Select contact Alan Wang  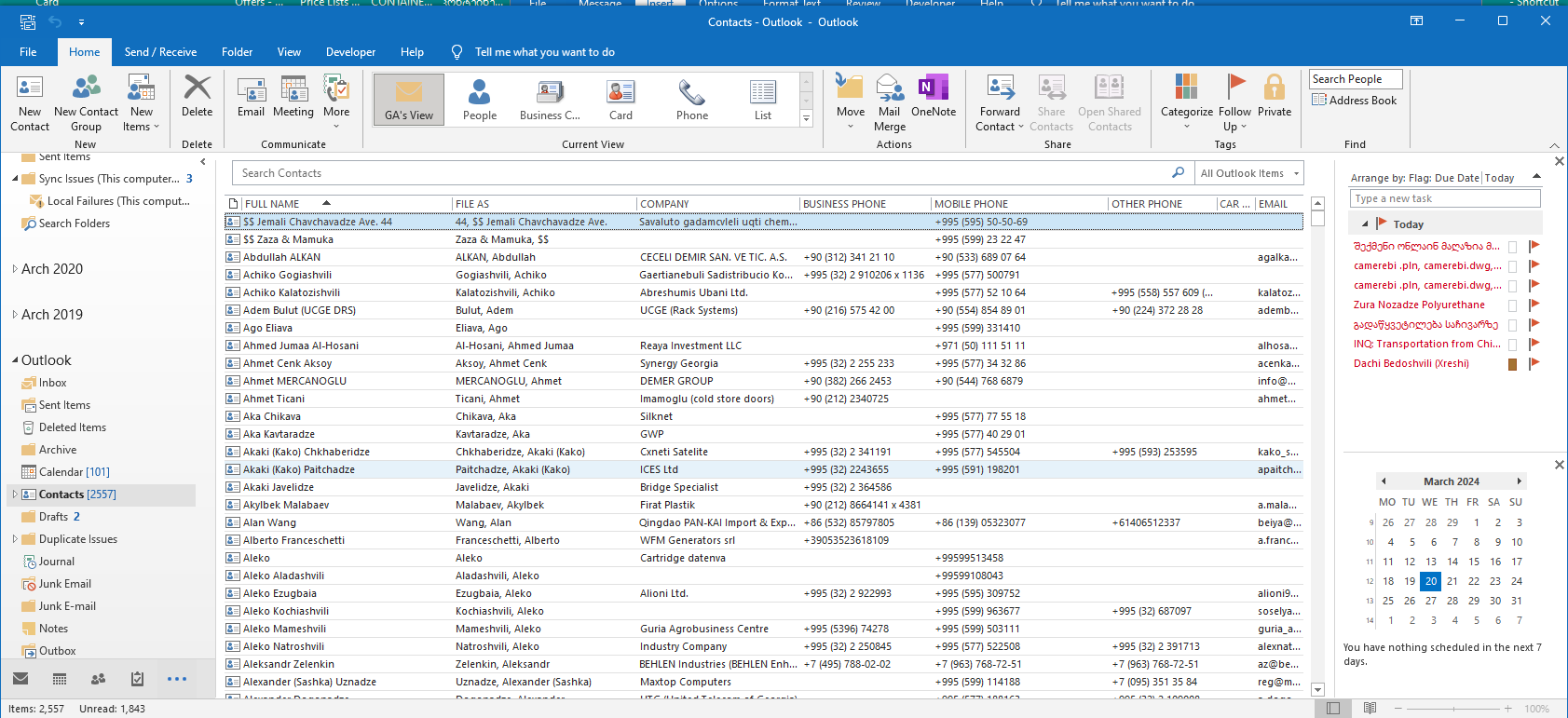764,522
